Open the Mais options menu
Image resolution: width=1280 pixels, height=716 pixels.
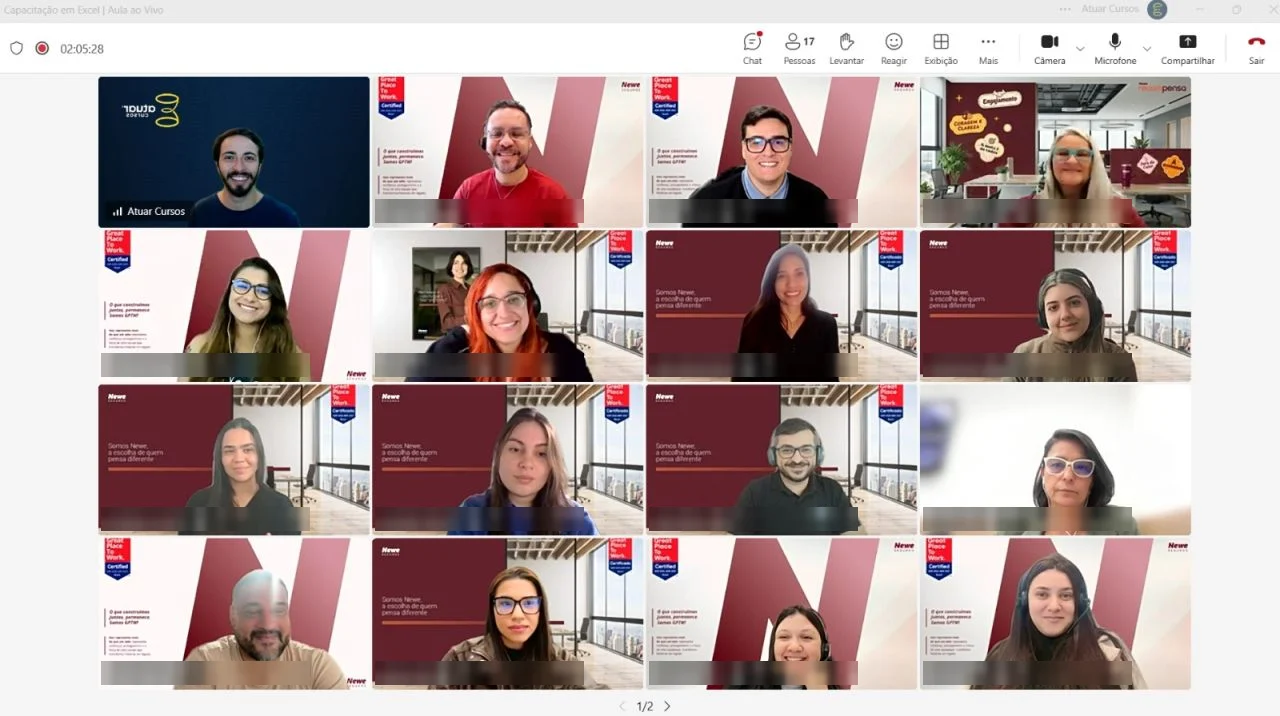[988, 48]
